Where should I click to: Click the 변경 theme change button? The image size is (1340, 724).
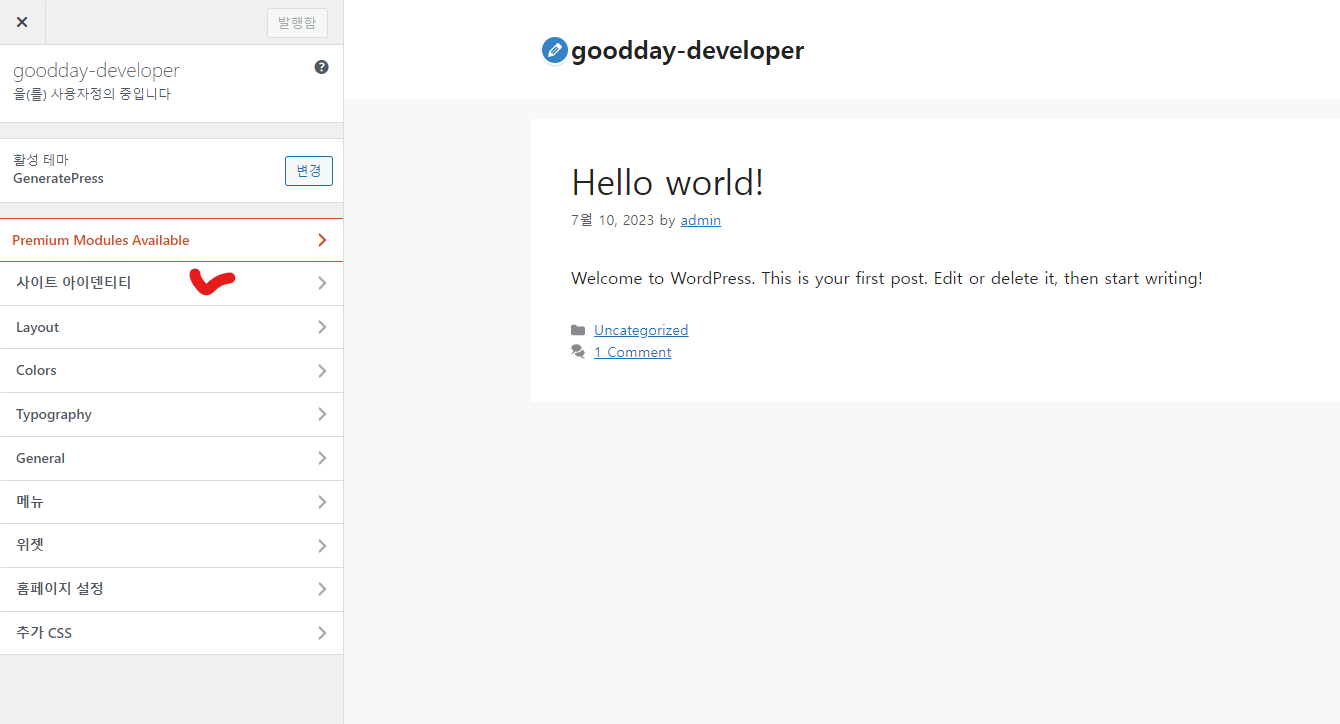tap(309, 171)
